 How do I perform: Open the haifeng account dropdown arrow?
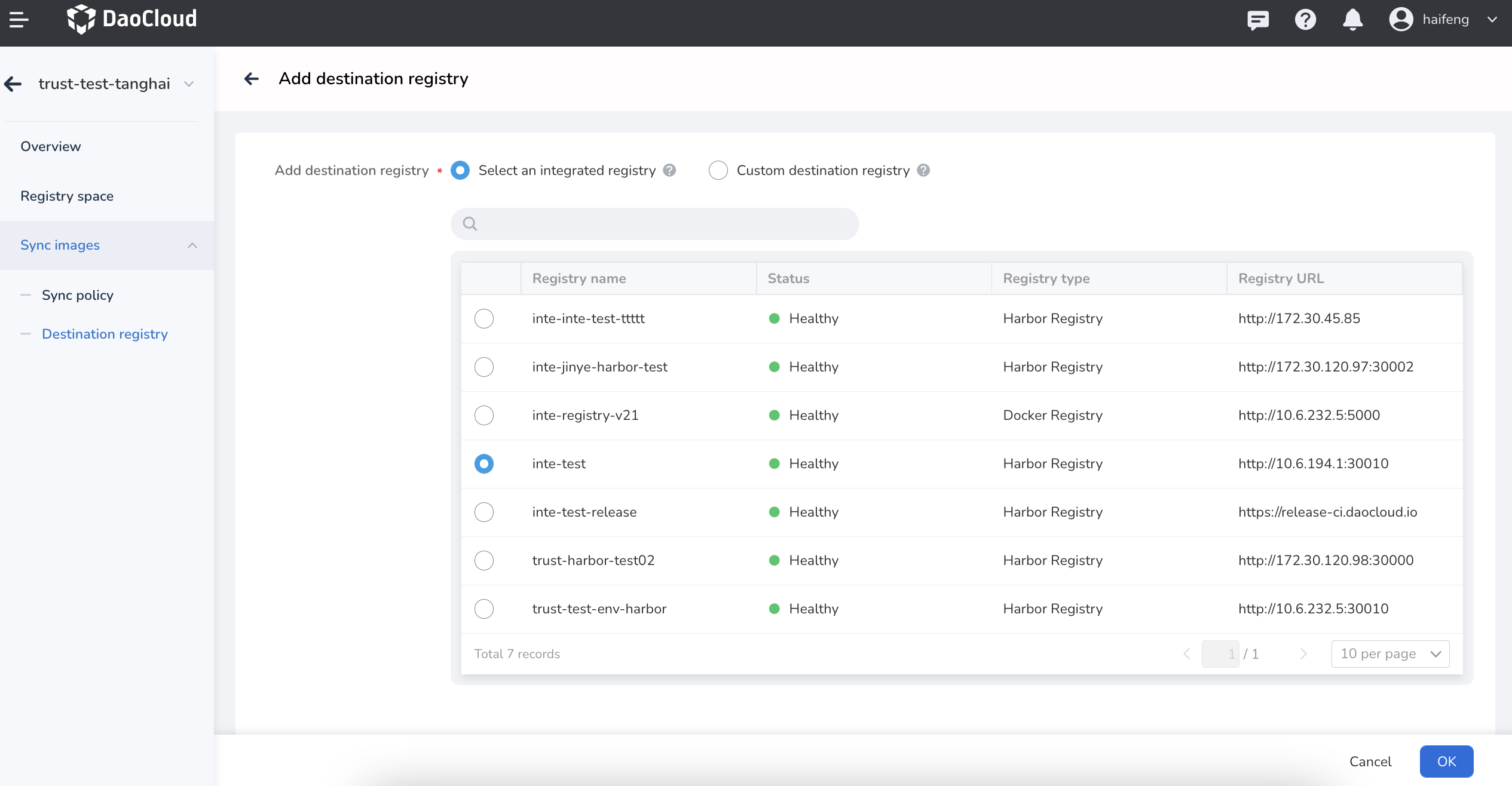1492,20
